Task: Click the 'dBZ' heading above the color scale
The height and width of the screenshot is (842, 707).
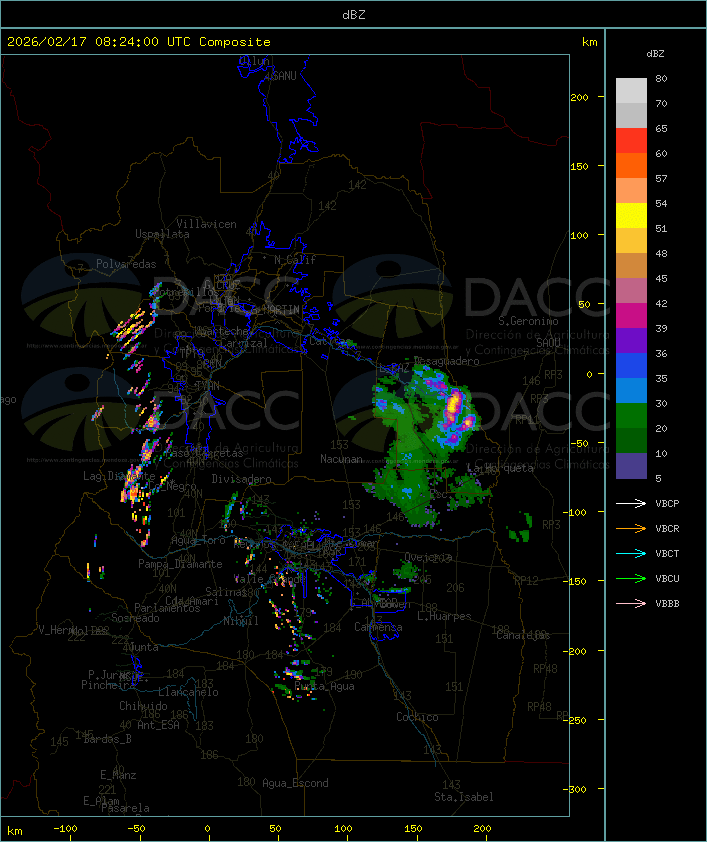Action: pyautogui.click(x=655, y=54)
